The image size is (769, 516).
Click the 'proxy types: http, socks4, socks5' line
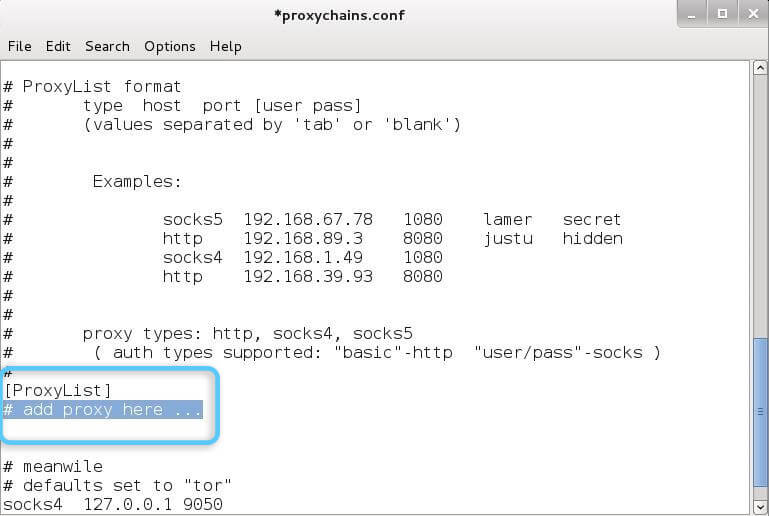click(x=248, y=334)
